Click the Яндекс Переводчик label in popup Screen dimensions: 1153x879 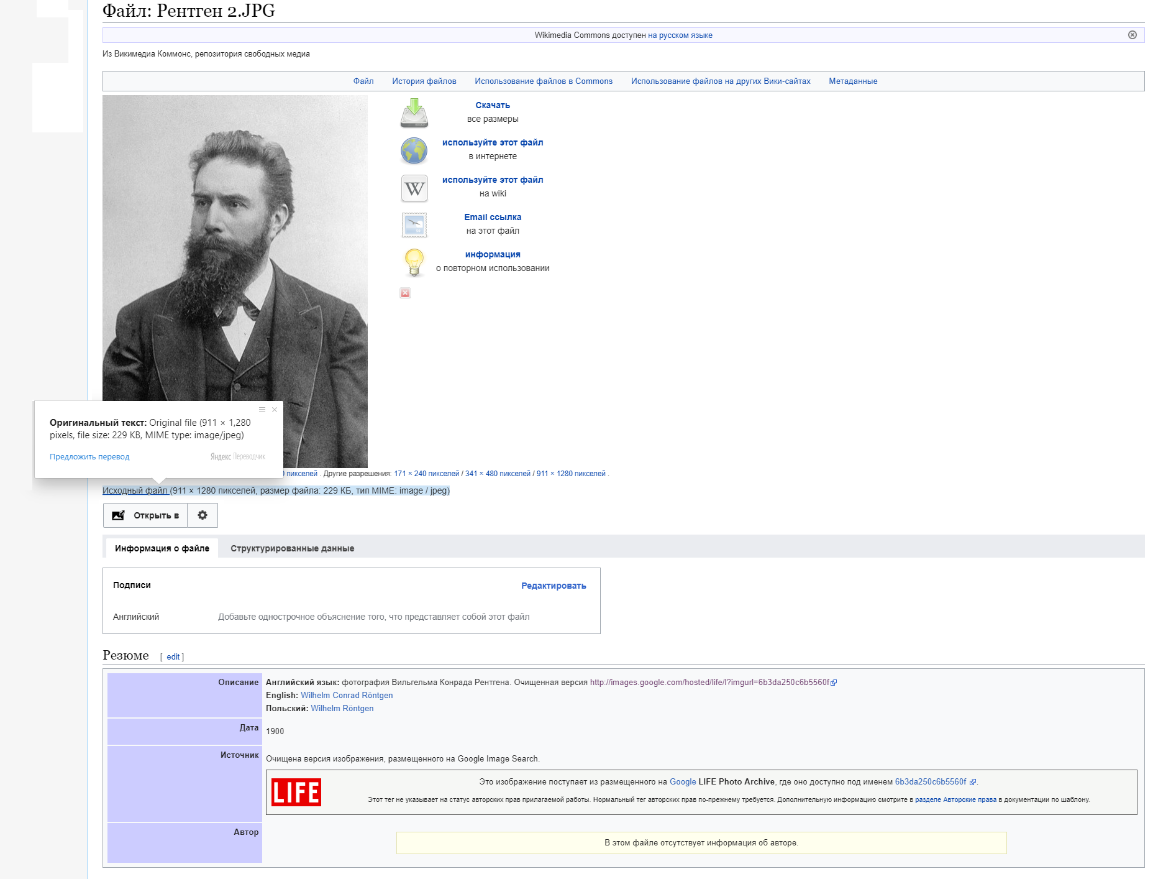tap(237, 457)
